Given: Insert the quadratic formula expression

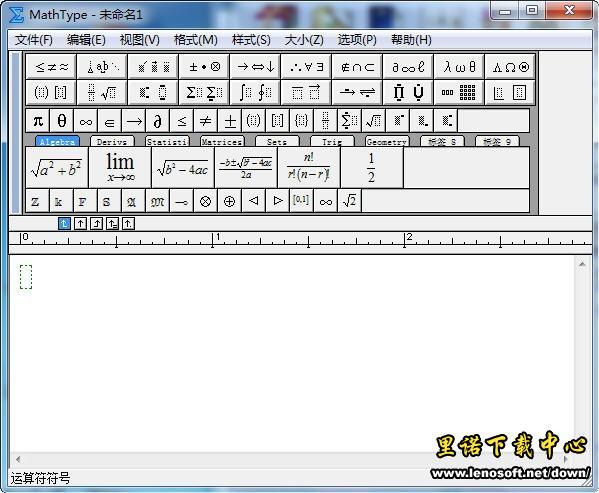Looking at the screenshot, I should tap(246, 168).
